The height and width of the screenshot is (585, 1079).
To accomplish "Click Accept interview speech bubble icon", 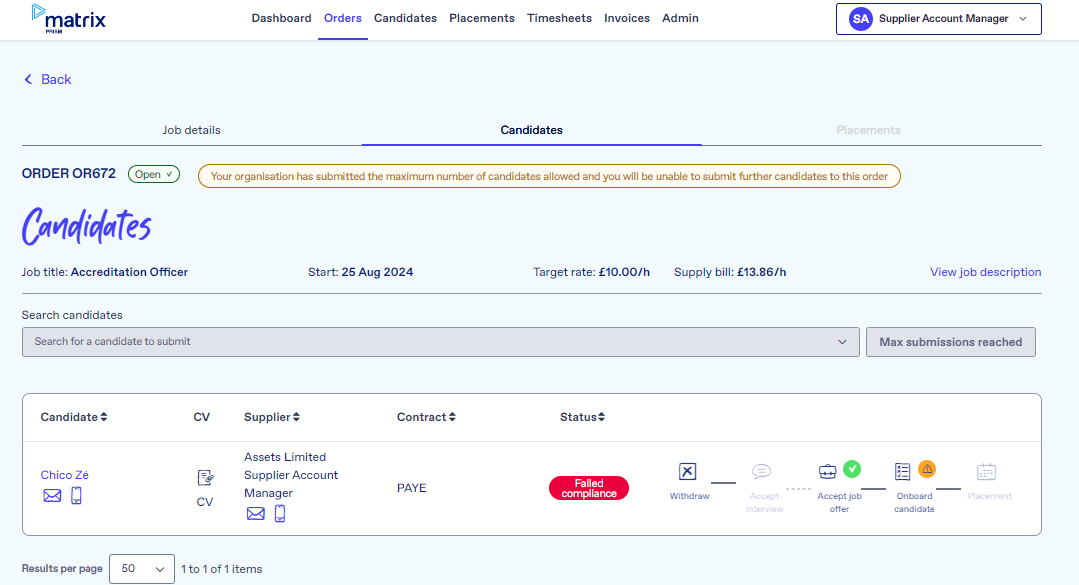I will pos(761,471).
